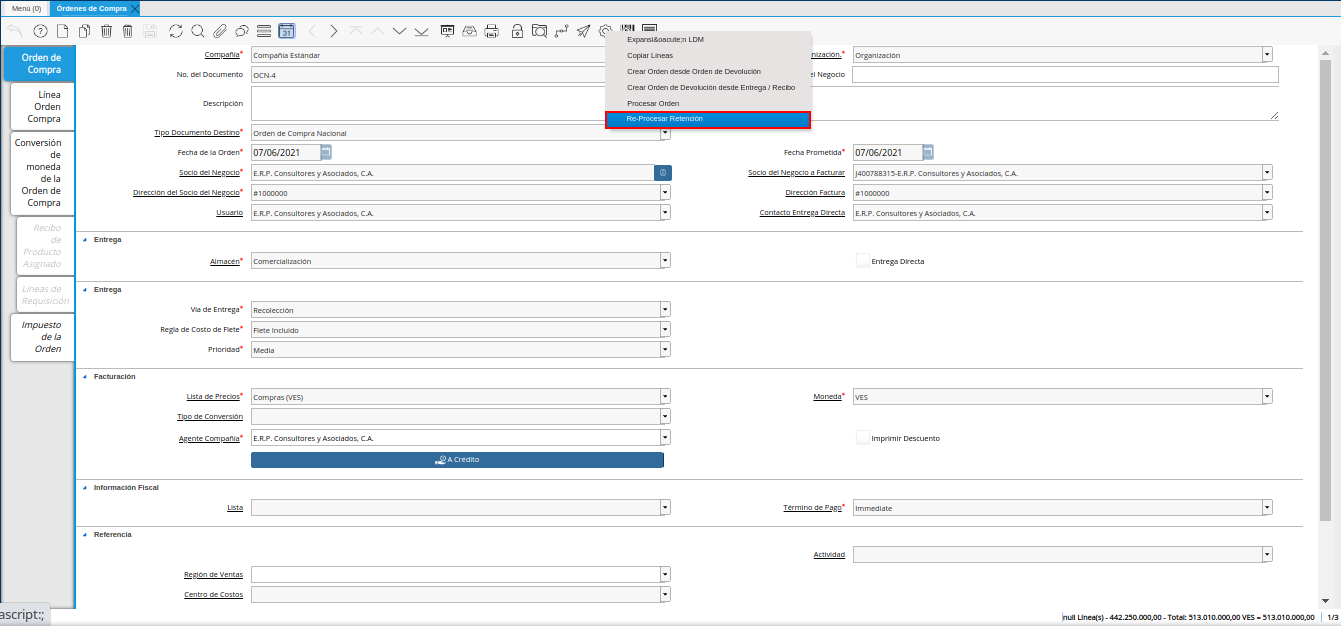Click the Print printer icon
This screenshot has width=1341, height=626.
(x=491, y=31)
